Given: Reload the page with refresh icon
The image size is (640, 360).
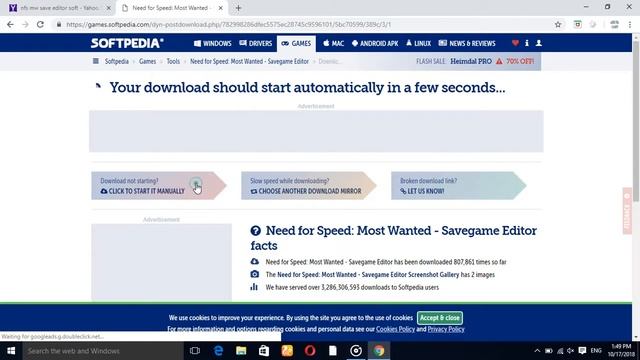Looking at the screenshot, I should pos(40,24).
